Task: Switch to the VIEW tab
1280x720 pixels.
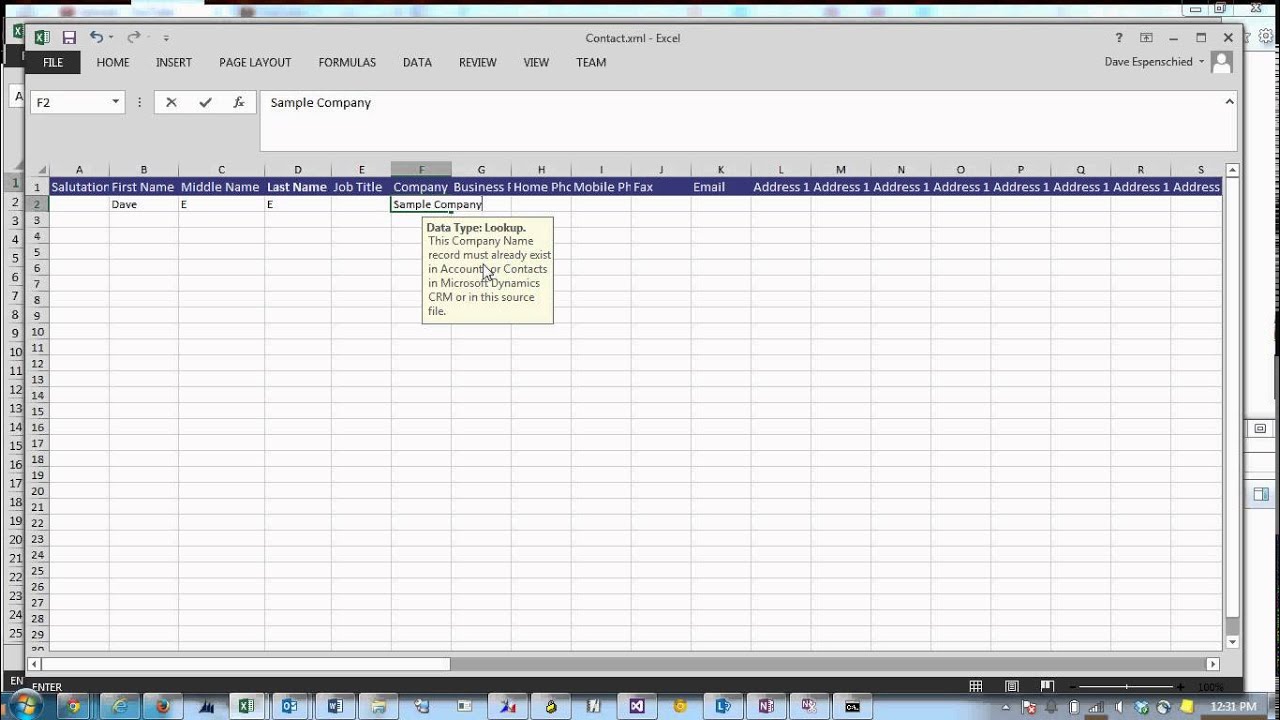Action: [x=536, y=62]
